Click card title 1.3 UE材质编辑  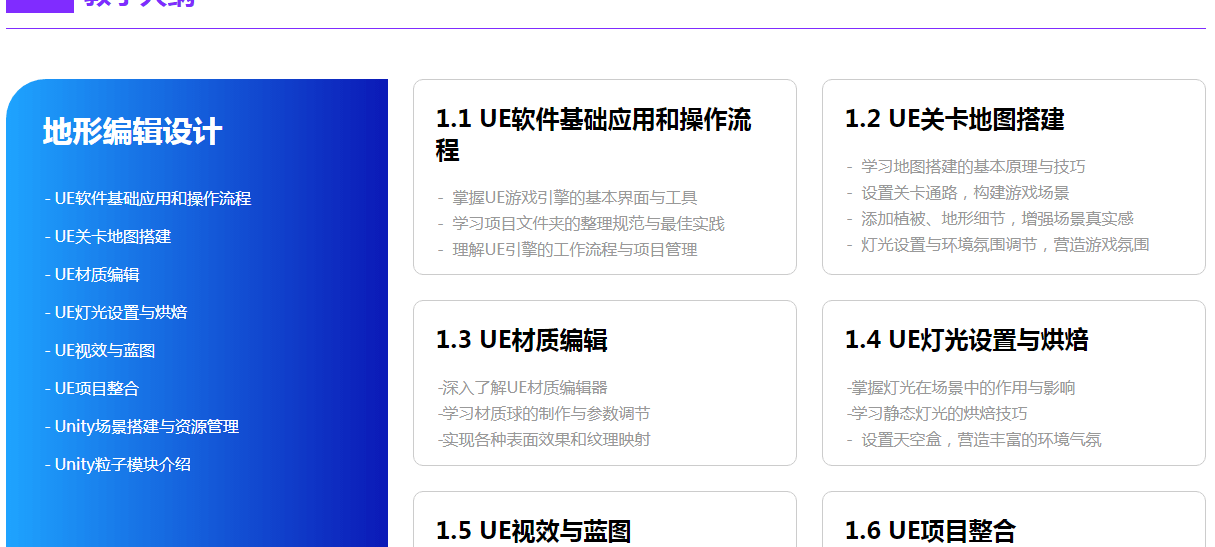tap(522, 340)
